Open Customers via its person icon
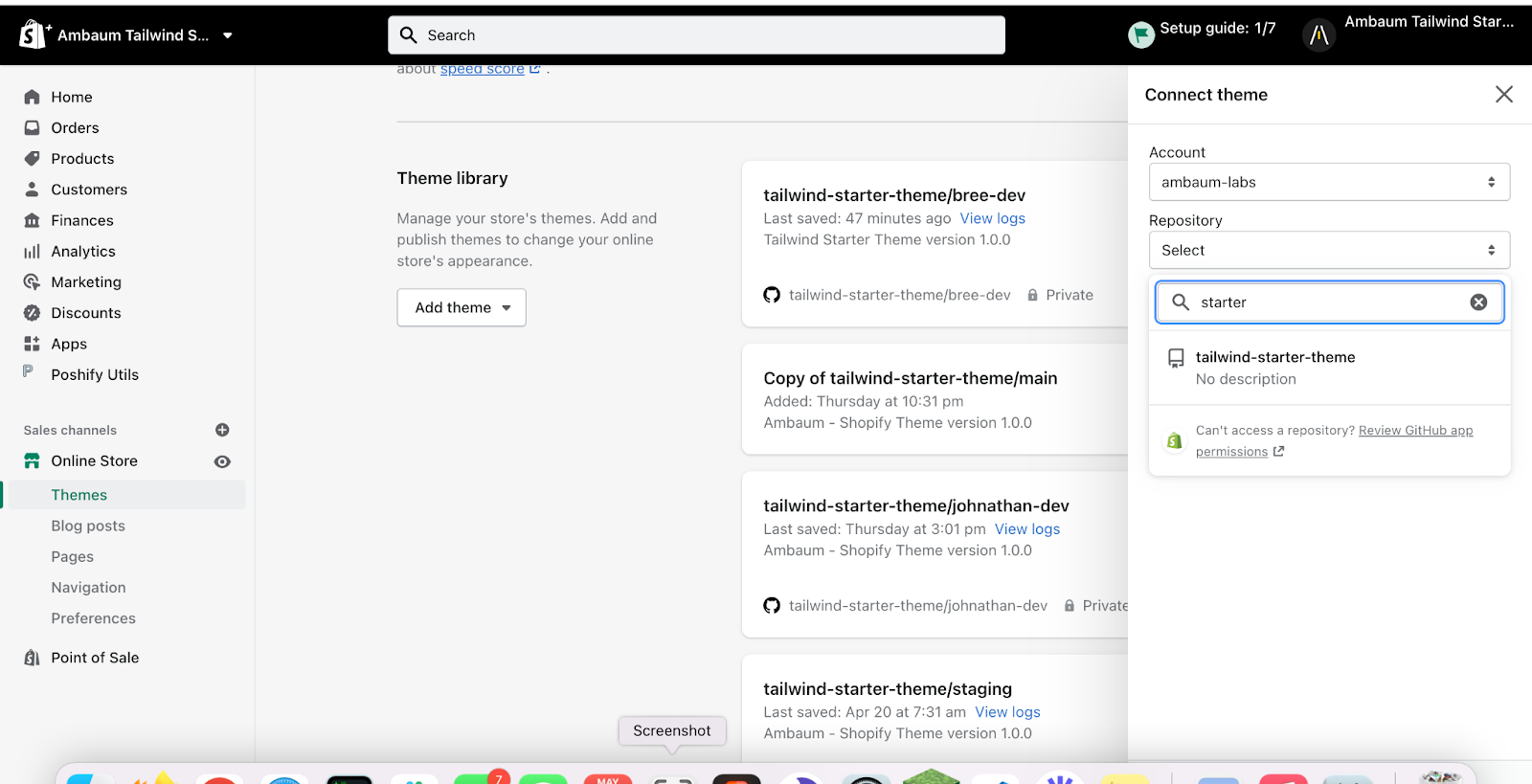This screenshot has width=1532, height=784. (x=32, y=190)
